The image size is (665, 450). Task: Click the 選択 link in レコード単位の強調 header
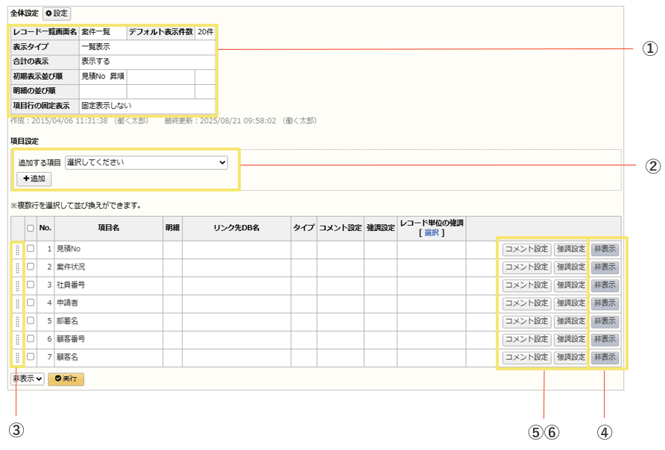432,232
